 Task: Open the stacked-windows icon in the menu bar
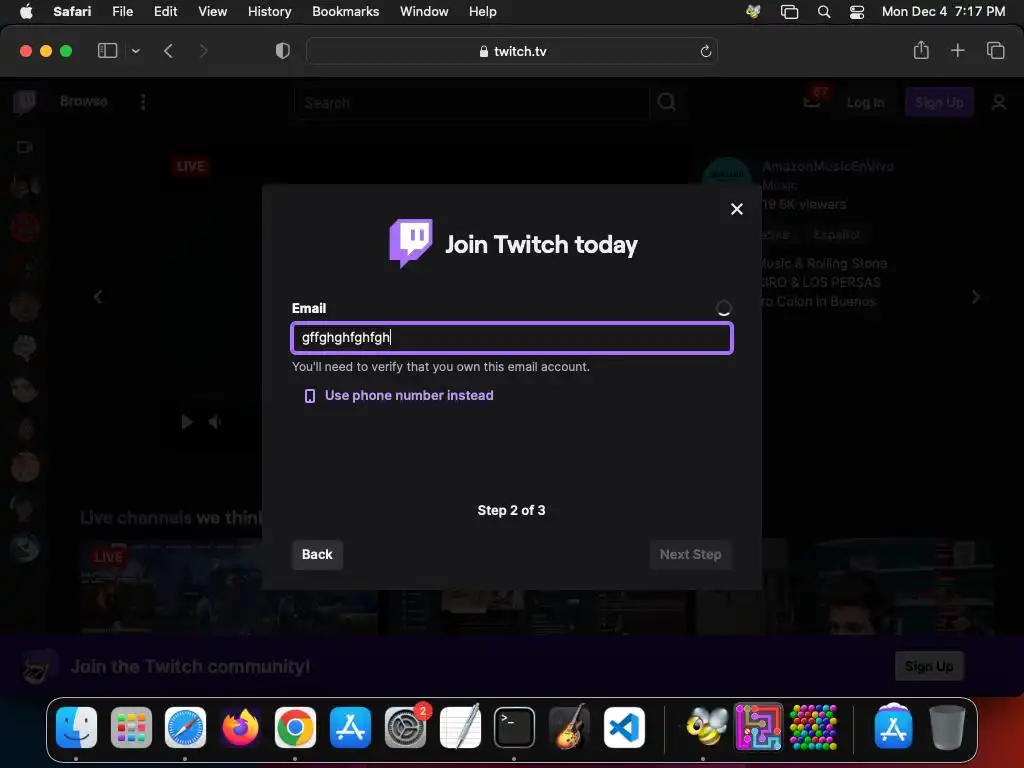(789, 11)
